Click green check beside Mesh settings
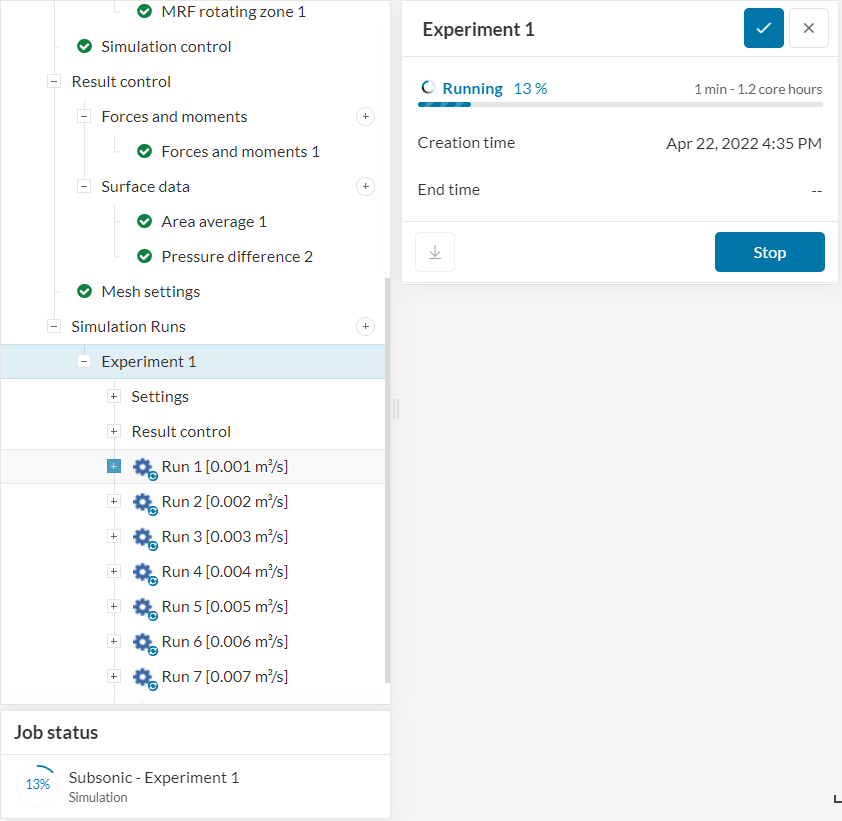Image resolution: width=842 pixels, height=821 pixels. coord(85,292)
